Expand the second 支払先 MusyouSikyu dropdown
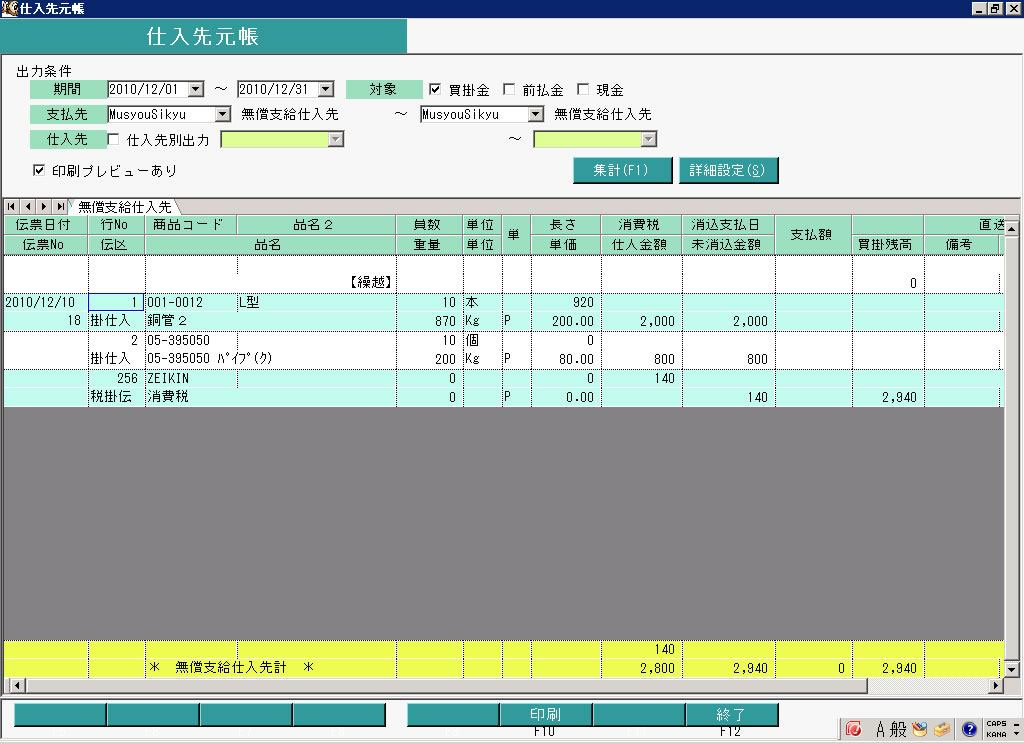The height and width of the screenshot is (744, 1024). 536,114
